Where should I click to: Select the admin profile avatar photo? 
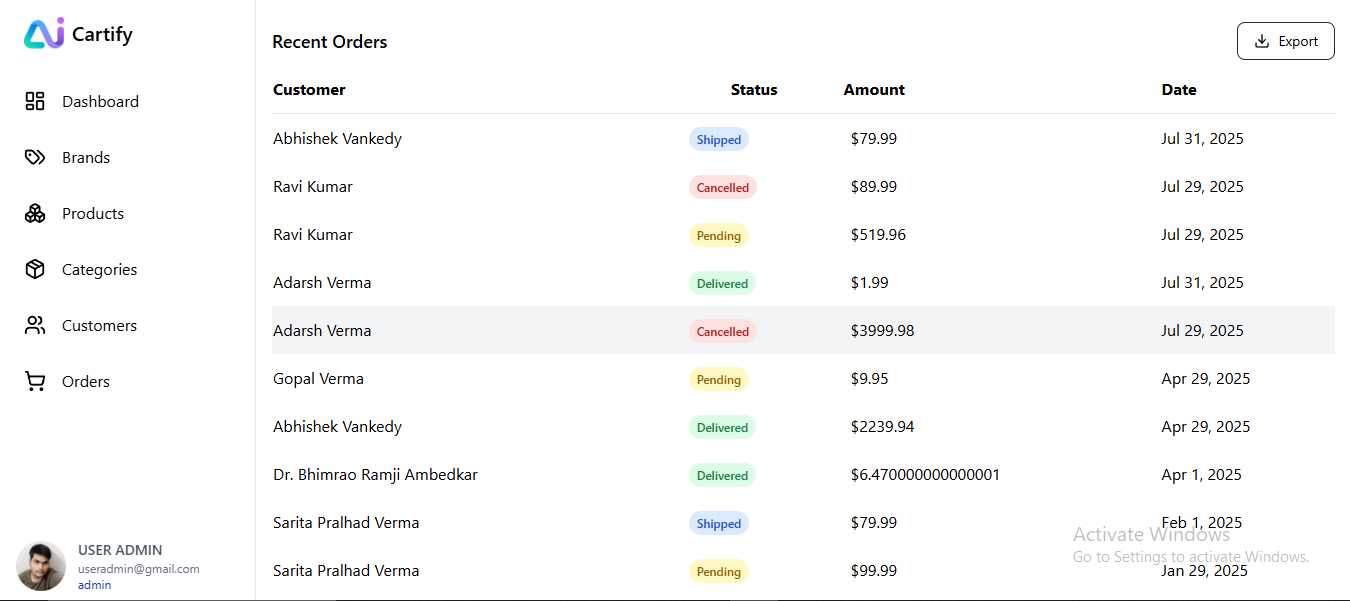pos(41,566)
